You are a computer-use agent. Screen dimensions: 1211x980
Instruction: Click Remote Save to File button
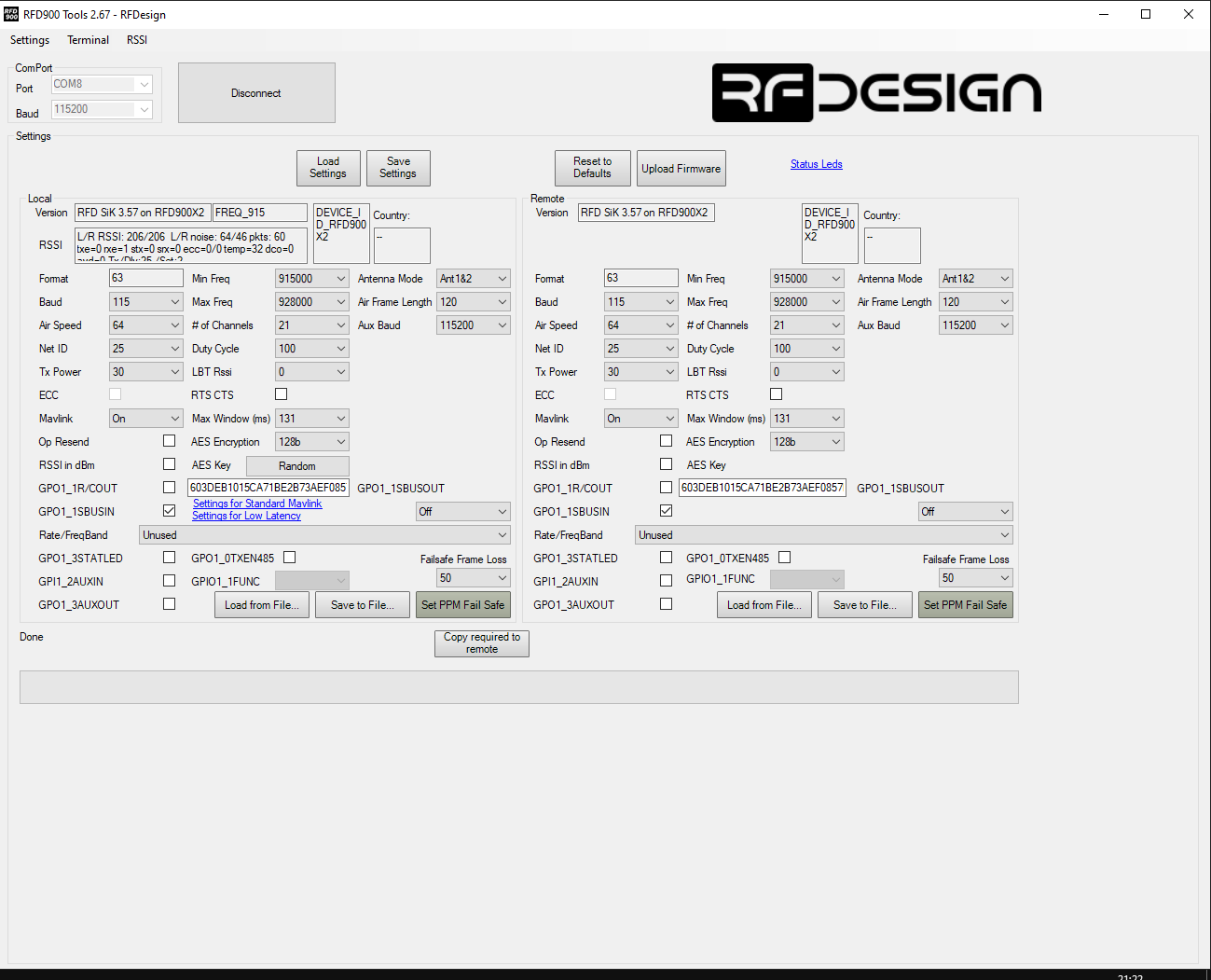(x=865, y=605)
